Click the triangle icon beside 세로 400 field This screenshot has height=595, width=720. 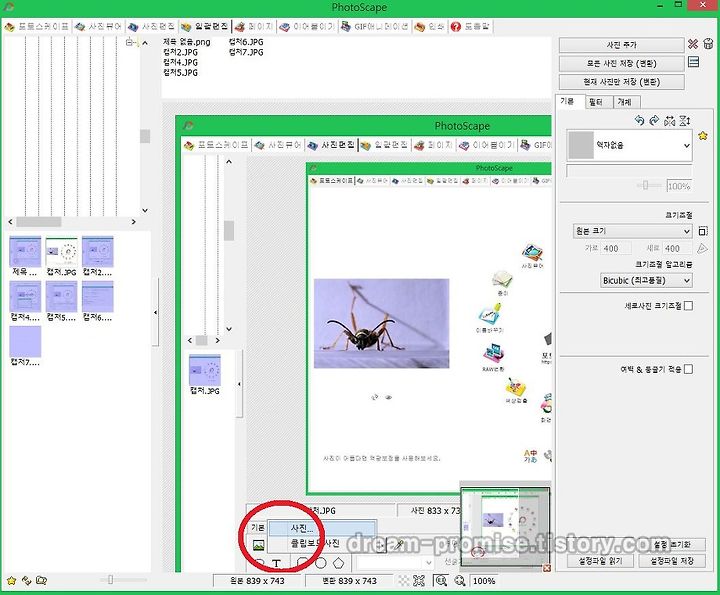[702, 248]
